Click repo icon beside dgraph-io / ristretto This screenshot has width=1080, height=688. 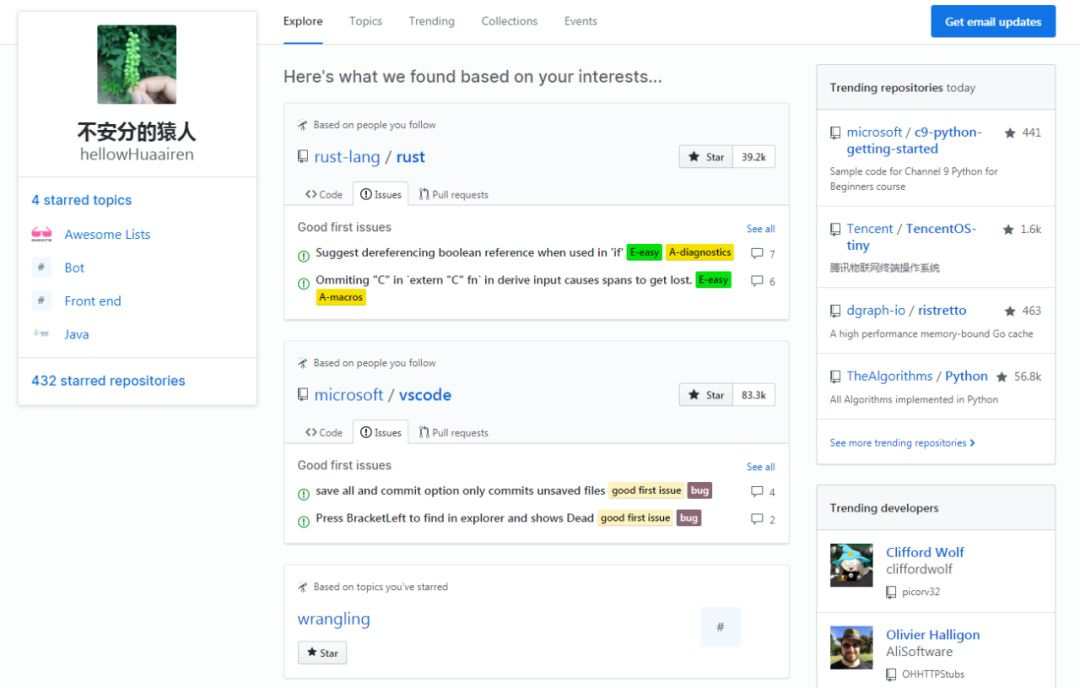click(835, 311)
